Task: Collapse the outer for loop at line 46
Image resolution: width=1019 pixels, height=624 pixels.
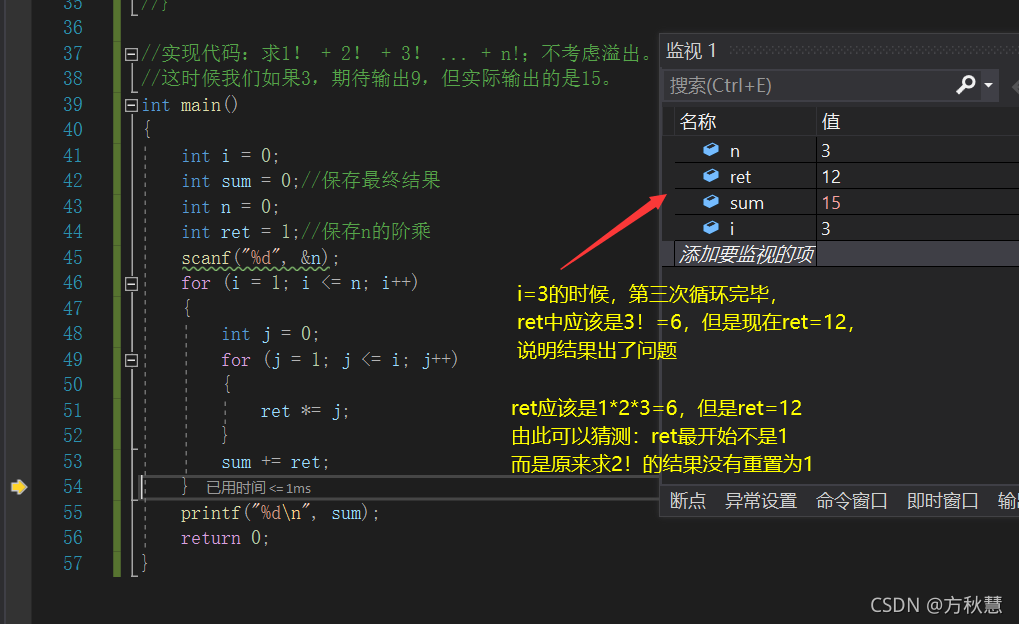Action: coord(131,283)
